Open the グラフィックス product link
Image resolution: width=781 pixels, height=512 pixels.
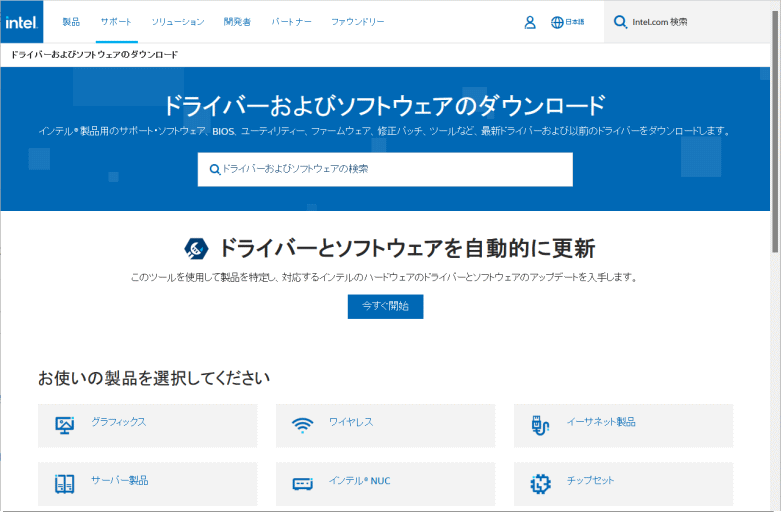119,422
